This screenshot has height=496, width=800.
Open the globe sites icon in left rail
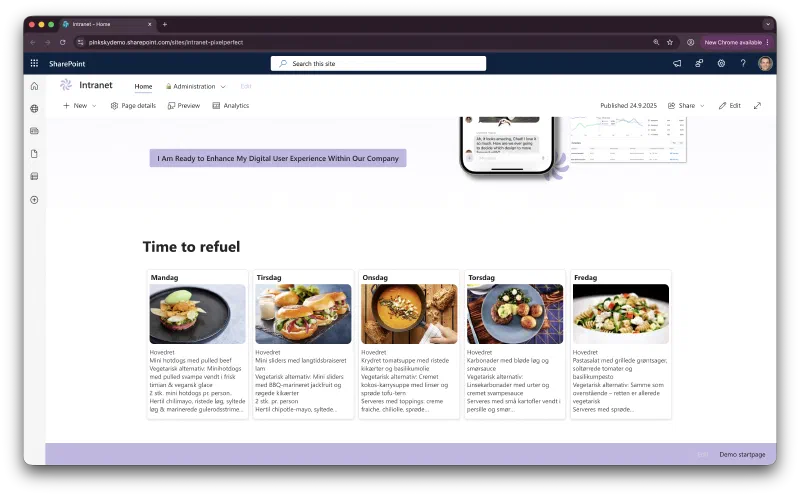pyautogui.click(x=34, y=109)
